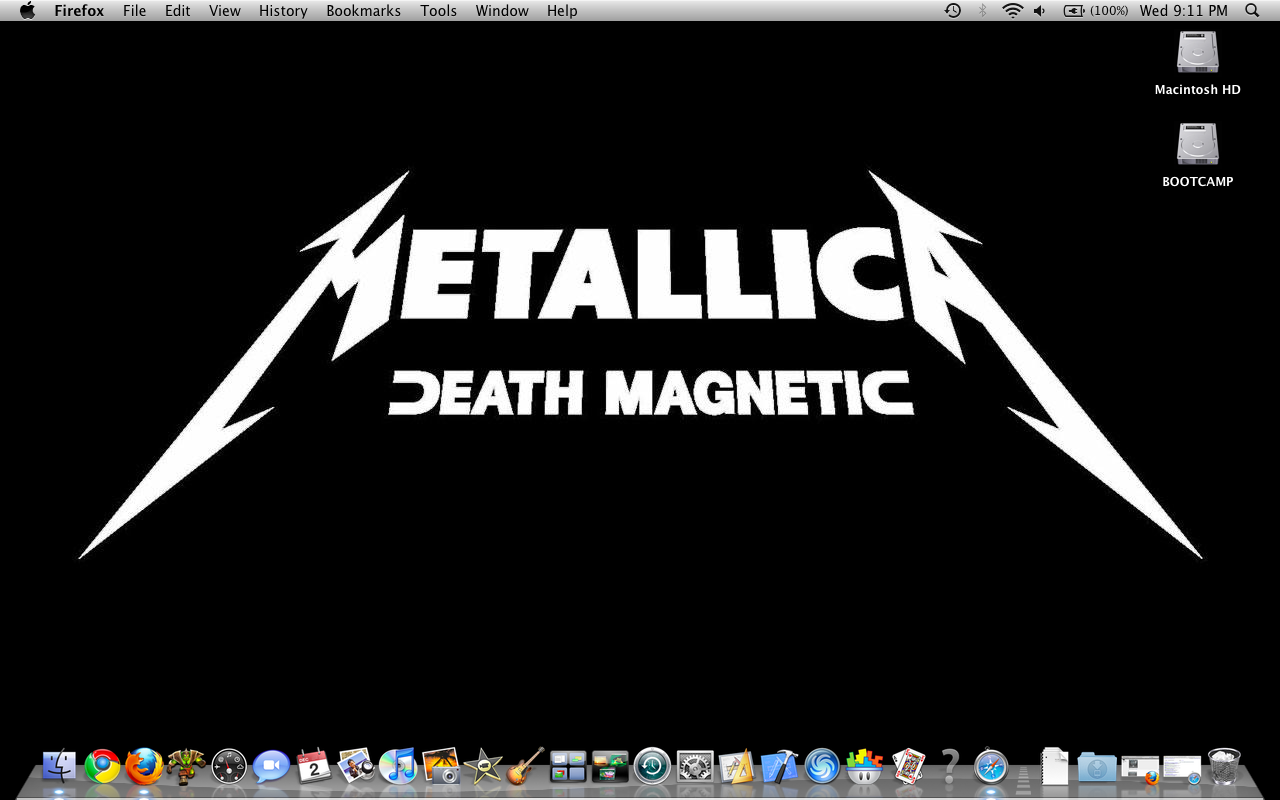The height and width of the screenshot is (800, 1280).
Task: Open the Edit menu
Action: point(178,11)
